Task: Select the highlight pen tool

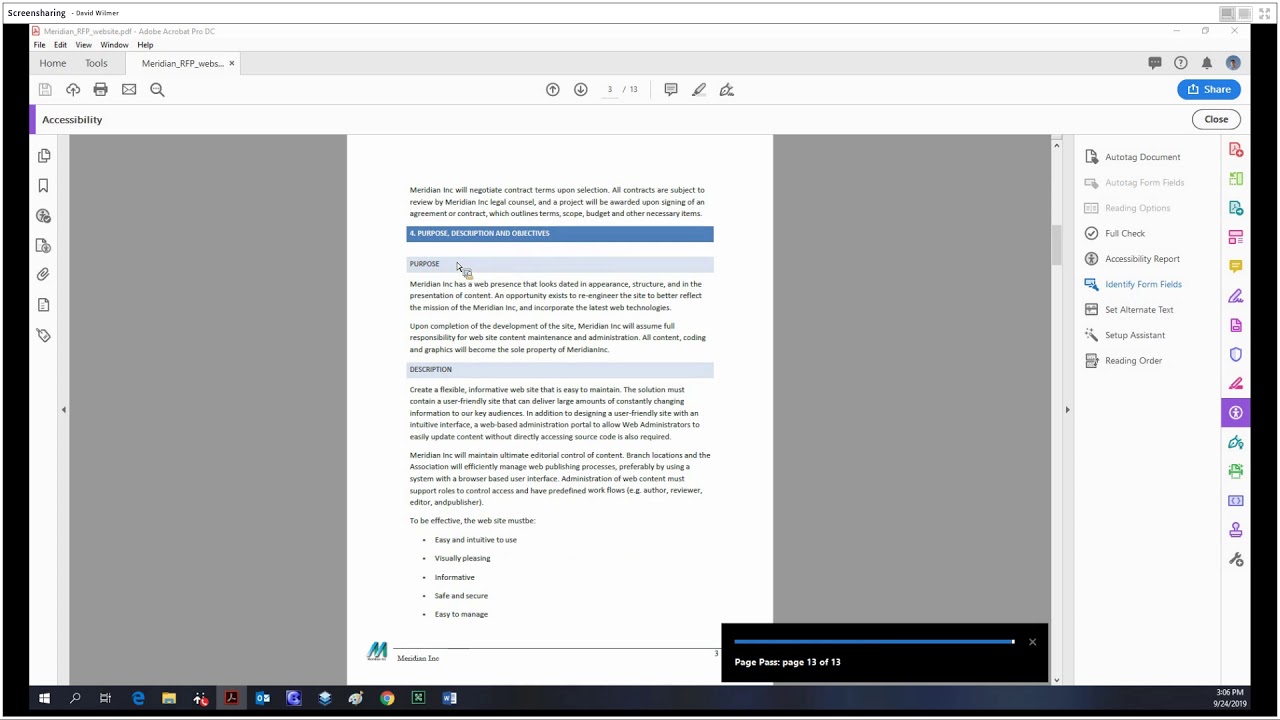Action: coord(699,89)
